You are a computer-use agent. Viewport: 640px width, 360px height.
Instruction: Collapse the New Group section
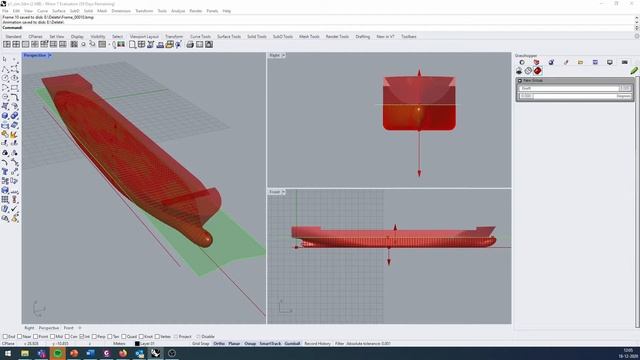[x=520, y=81]
